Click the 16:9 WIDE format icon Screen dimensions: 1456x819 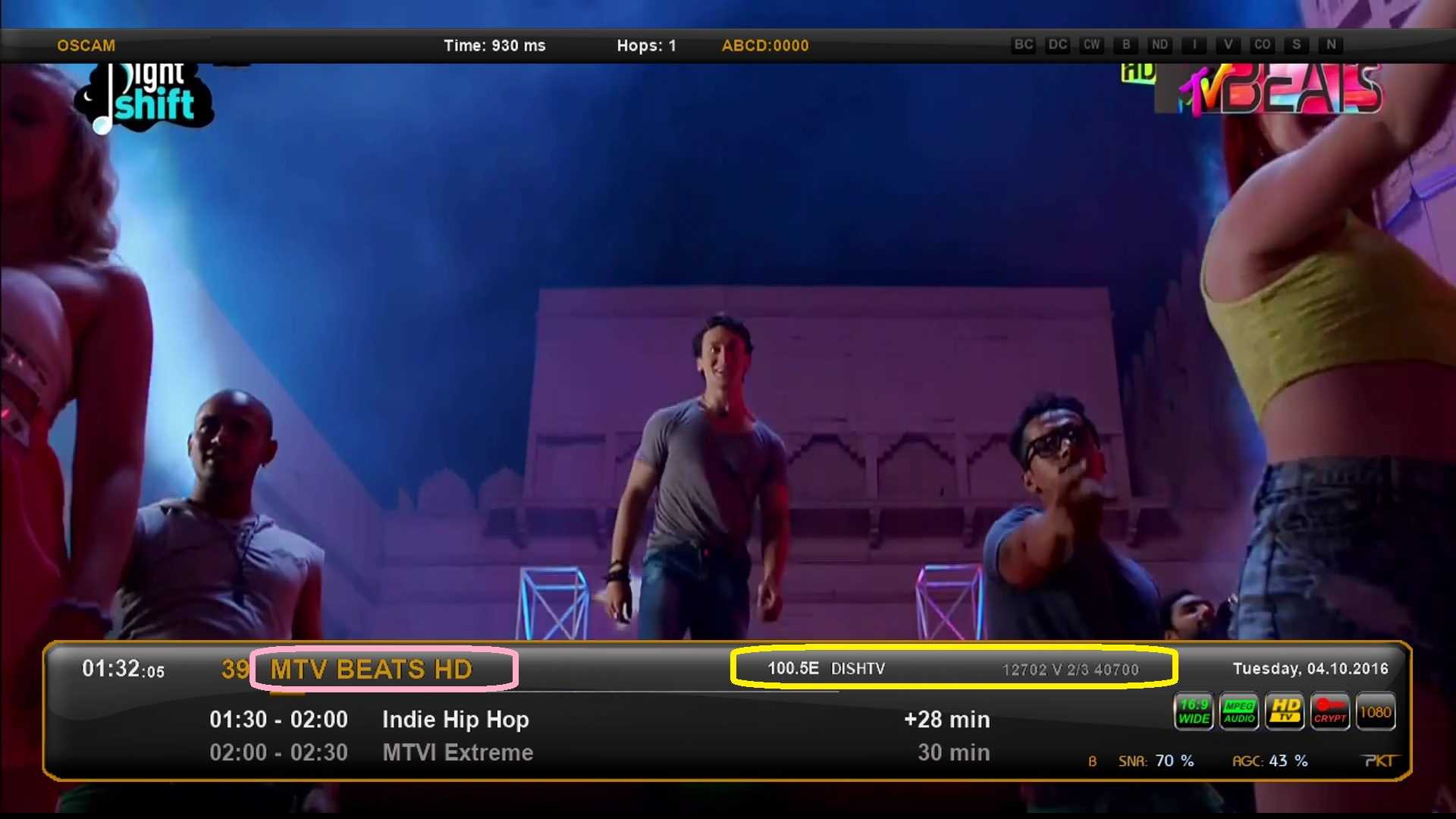pyautogui.click(x=1194, y=711)
